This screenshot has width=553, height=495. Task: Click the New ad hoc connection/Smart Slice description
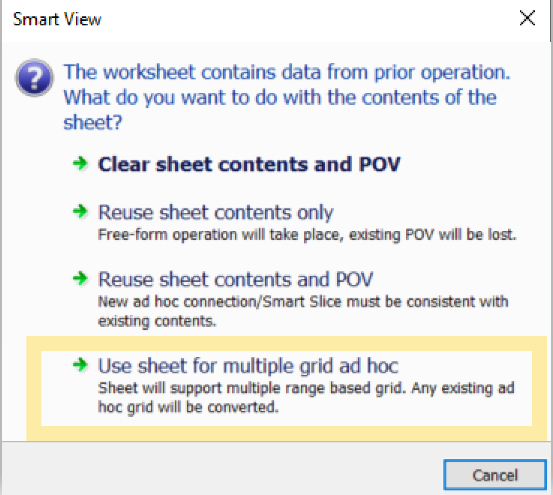click(x=303, y=311)
